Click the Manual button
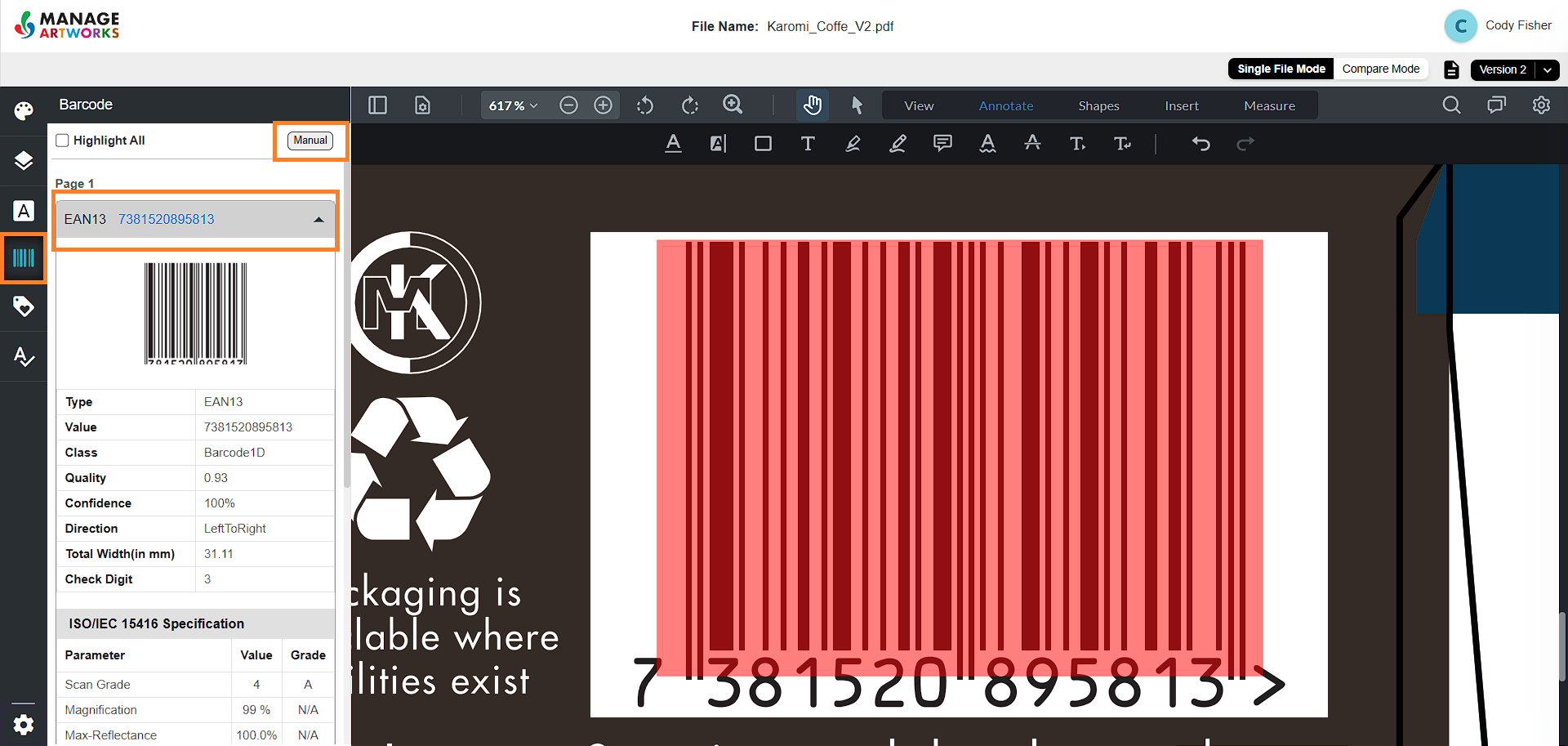The width and height of the screenshot is (1568, 746). coord(310,141)
